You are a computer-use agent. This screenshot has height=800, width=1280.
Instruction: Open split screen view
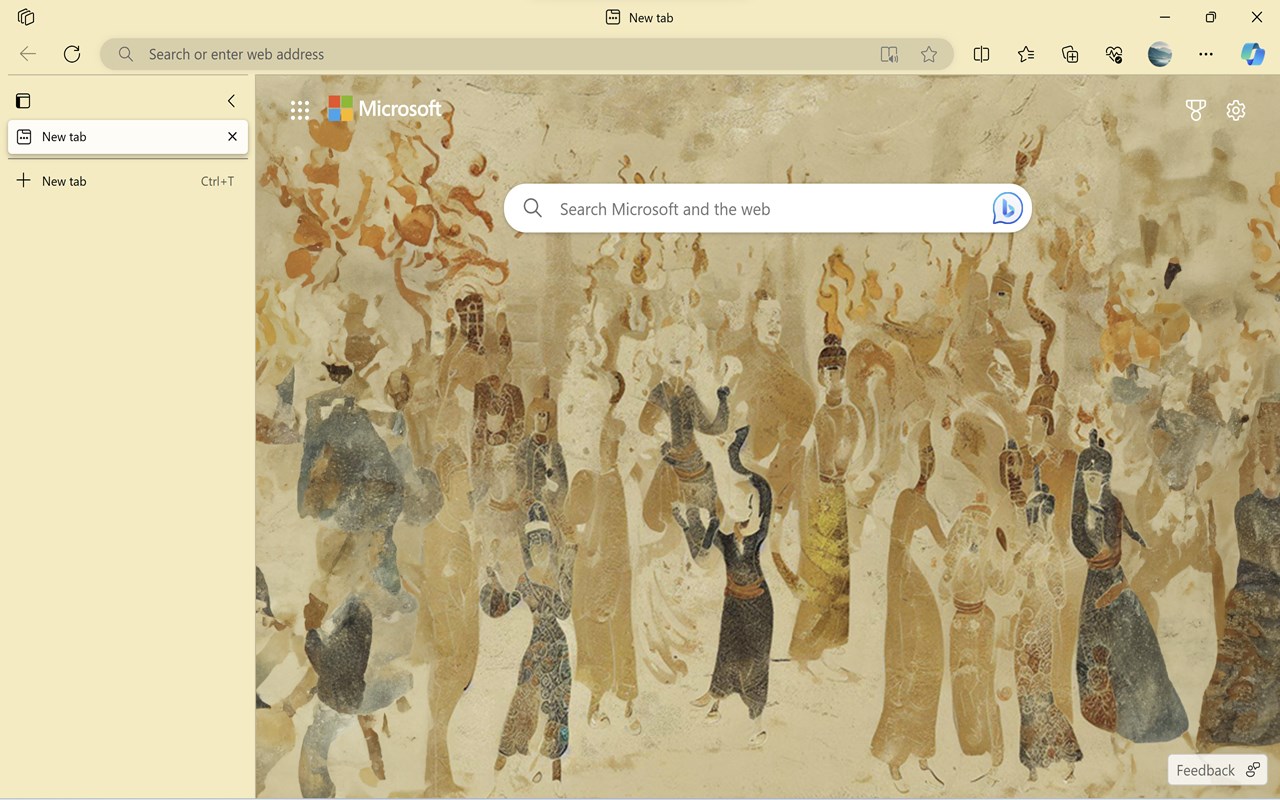click(981, 54)
